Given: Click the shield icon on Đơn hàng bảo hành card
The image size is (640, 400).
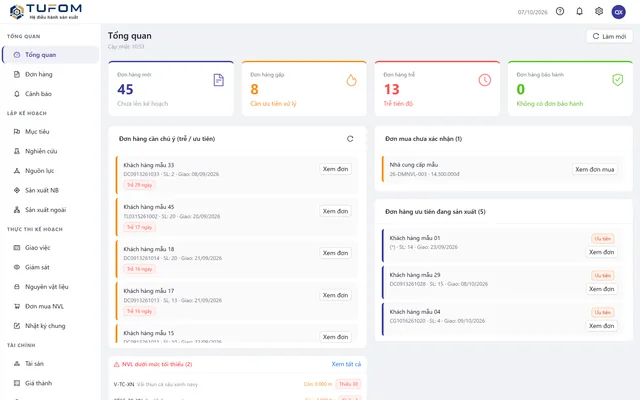Looking at the screenshot, I should pos(618,80).
